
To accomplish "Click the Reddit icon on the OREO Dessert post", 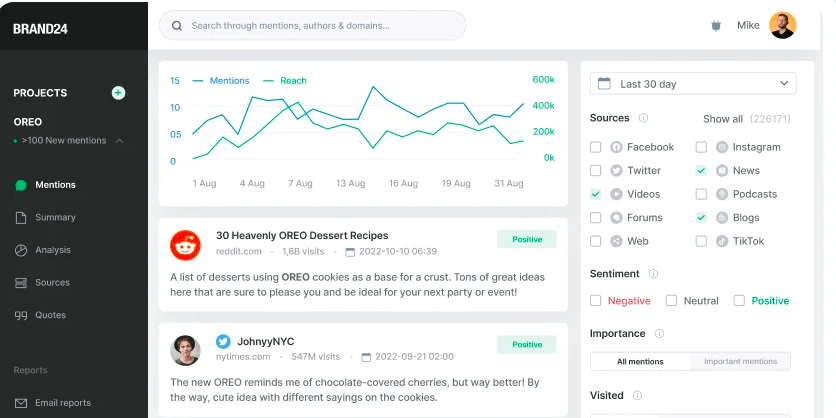I will tap(185, 244).
